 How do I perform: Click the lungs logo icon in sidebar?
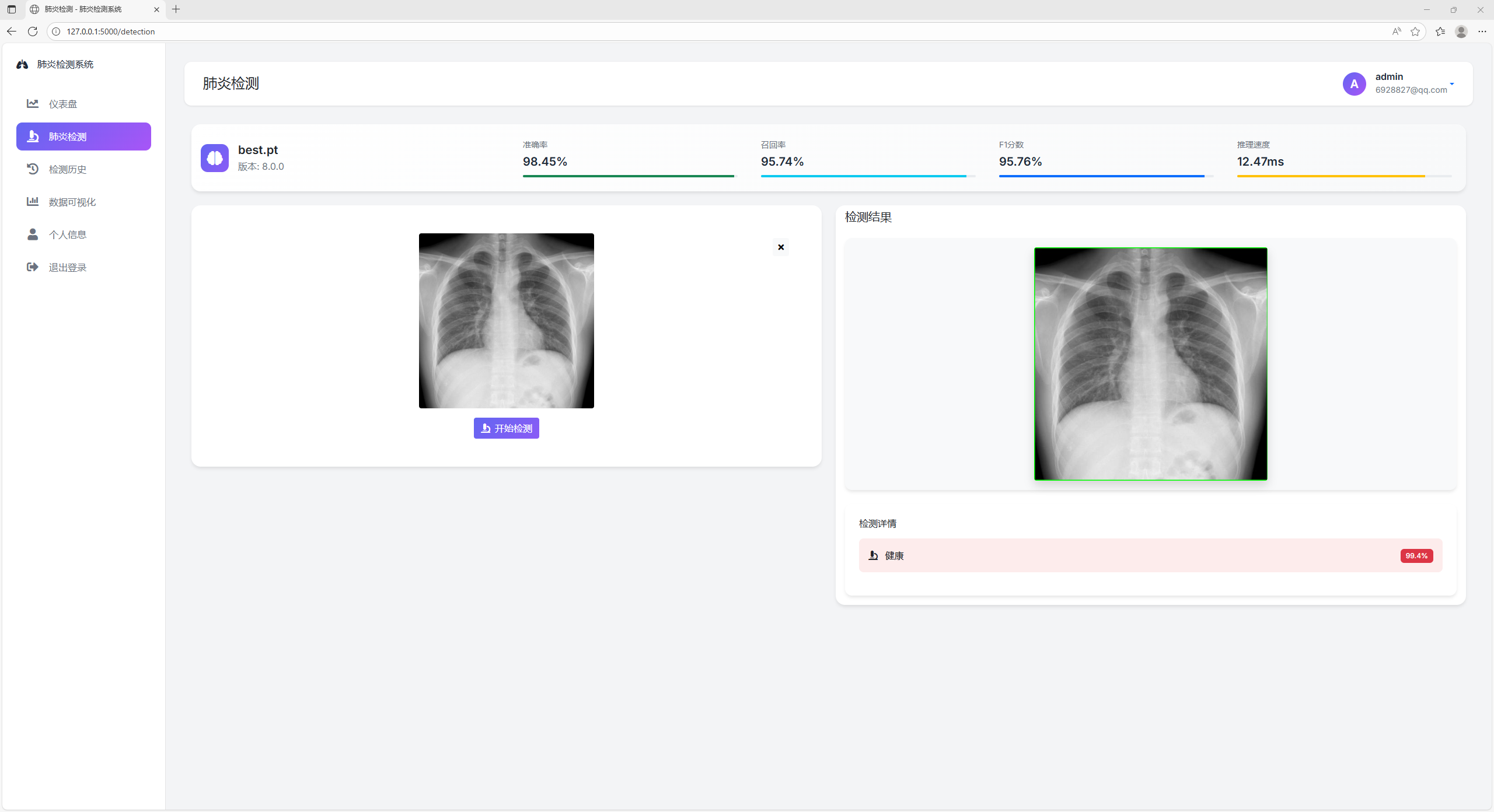coord(22,65)
